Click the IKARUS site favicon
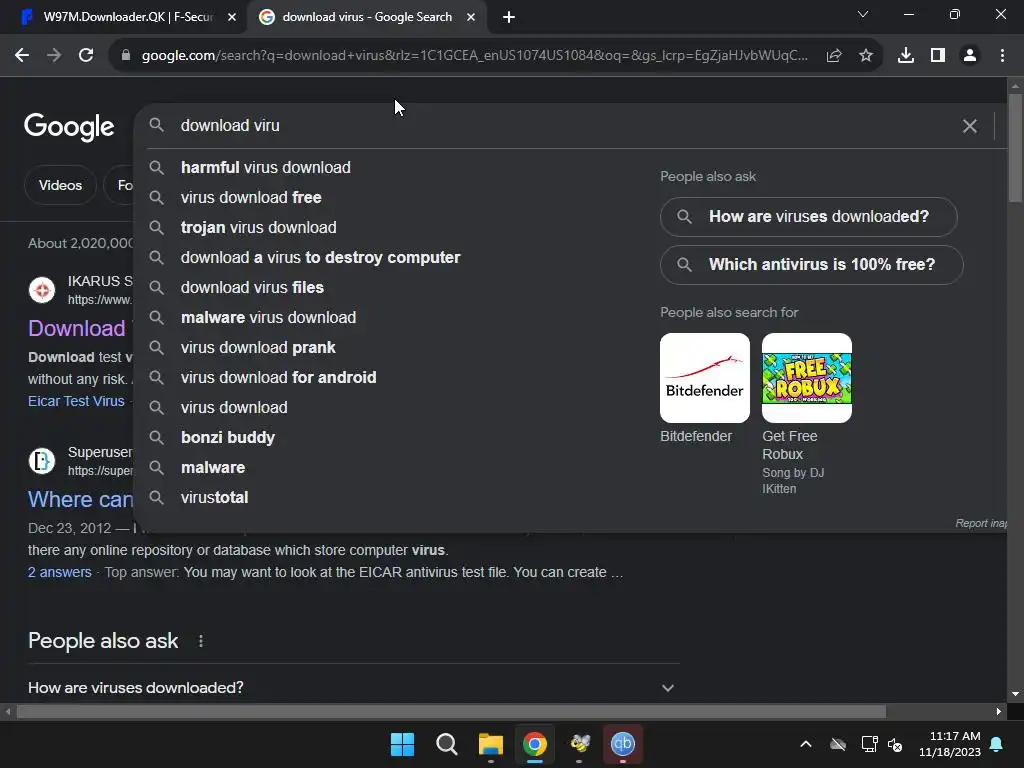The width and height of the screenshot is (1024, 768). (42, 290)
